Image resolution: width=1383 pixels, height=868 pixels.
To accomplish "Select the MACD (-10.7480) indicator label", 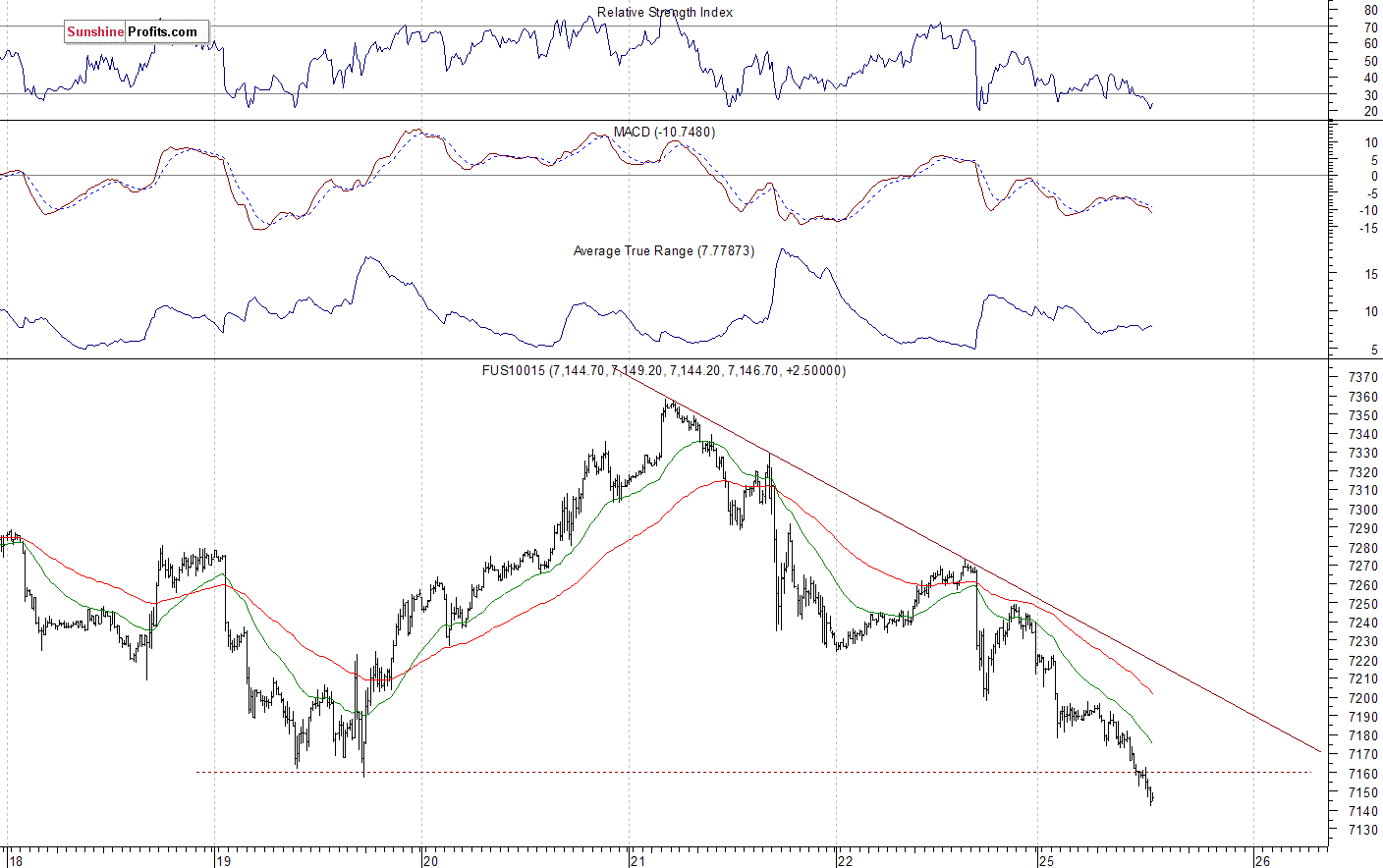I will tap(664, 132).
